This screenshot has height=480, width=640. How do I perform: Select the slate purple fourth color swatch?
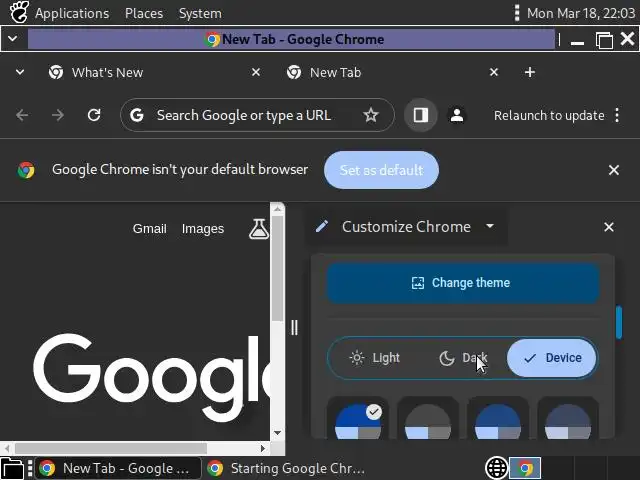(x=568, y=420)
